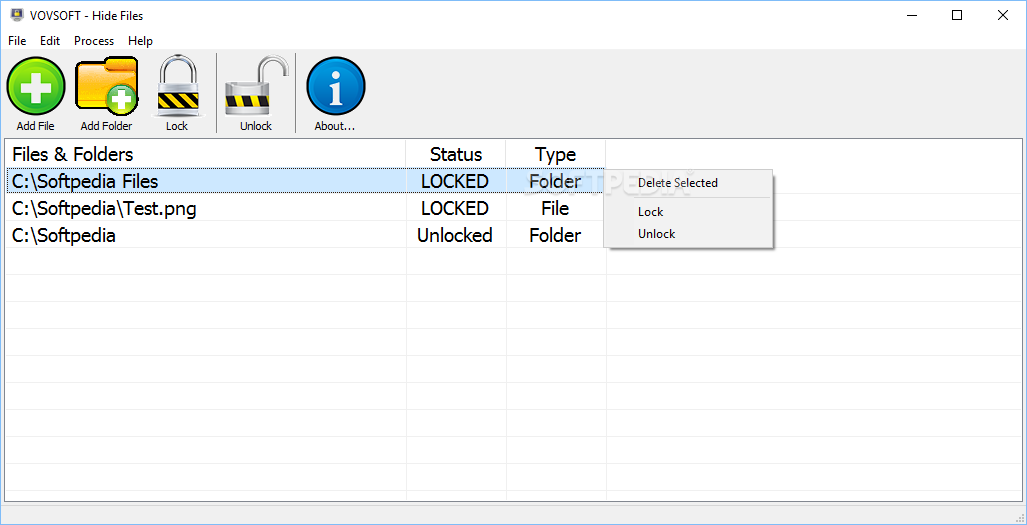Viewport: 1027px width, 525px height.
Task: Click the Unlocked status cell
Action: coord(455,235)
